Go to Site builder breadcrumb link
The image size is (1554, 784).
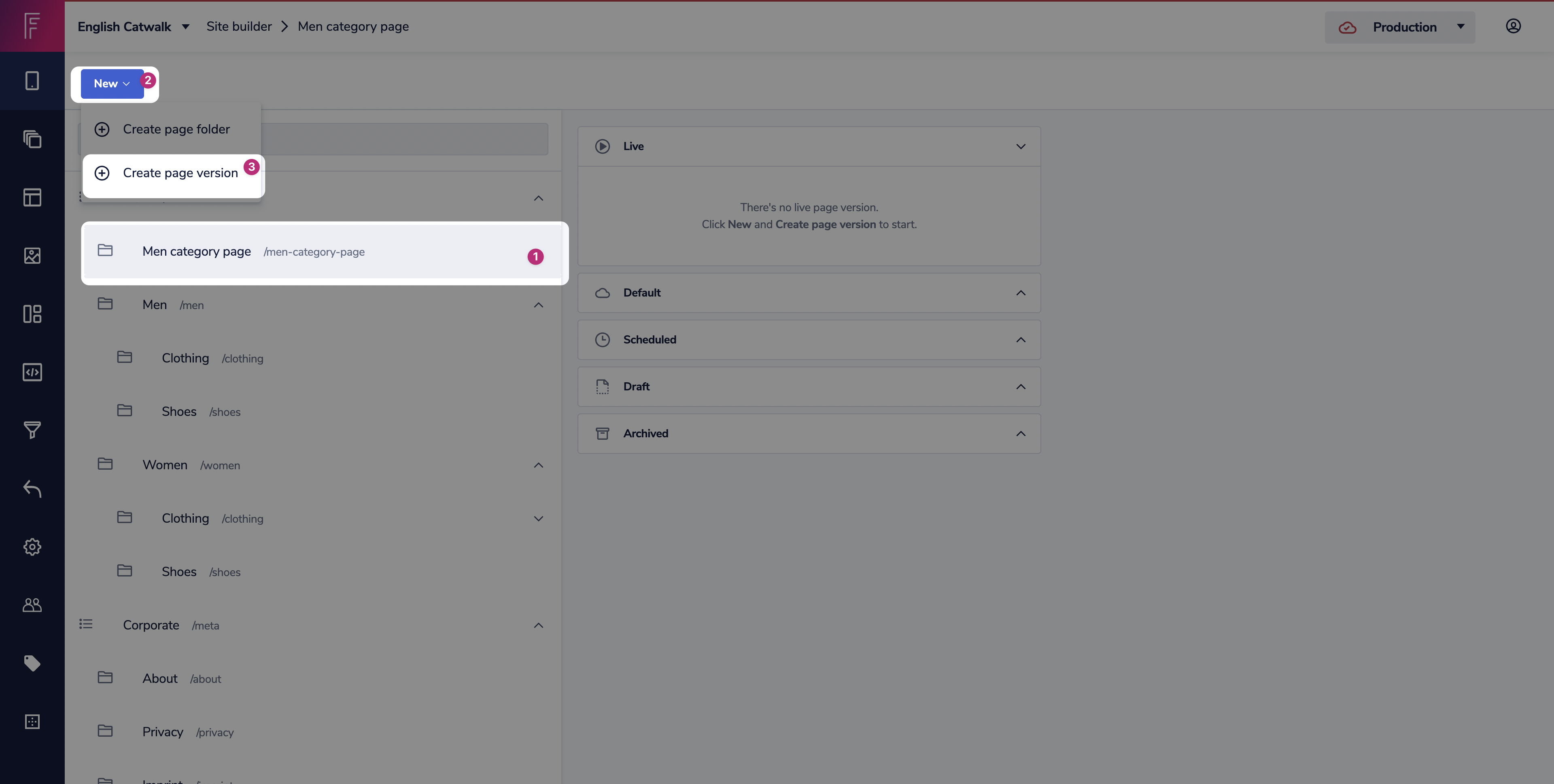coord(239,27)
